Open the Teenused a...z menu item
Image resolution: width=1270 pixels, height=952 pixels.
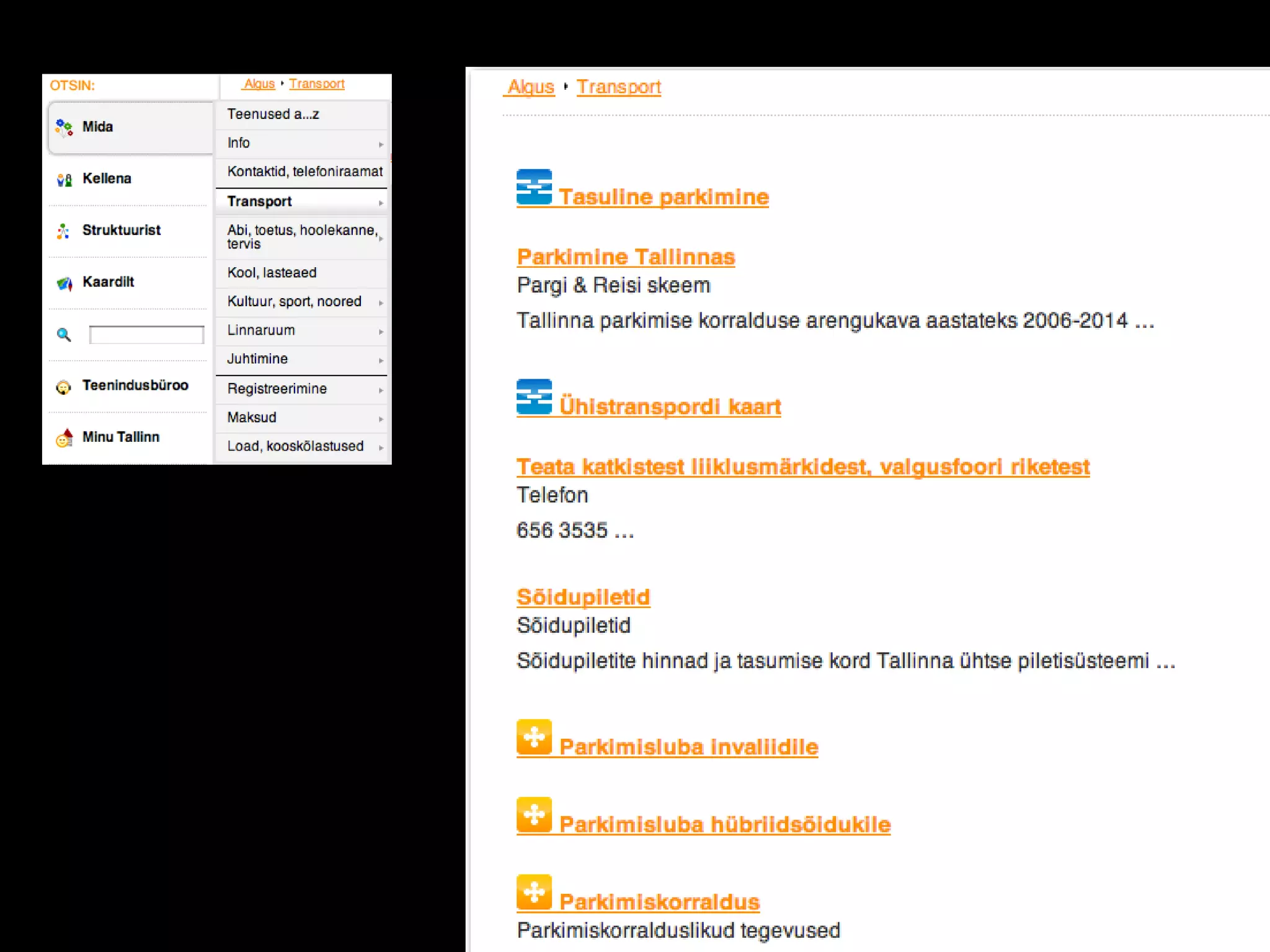[x=273, y=114]
